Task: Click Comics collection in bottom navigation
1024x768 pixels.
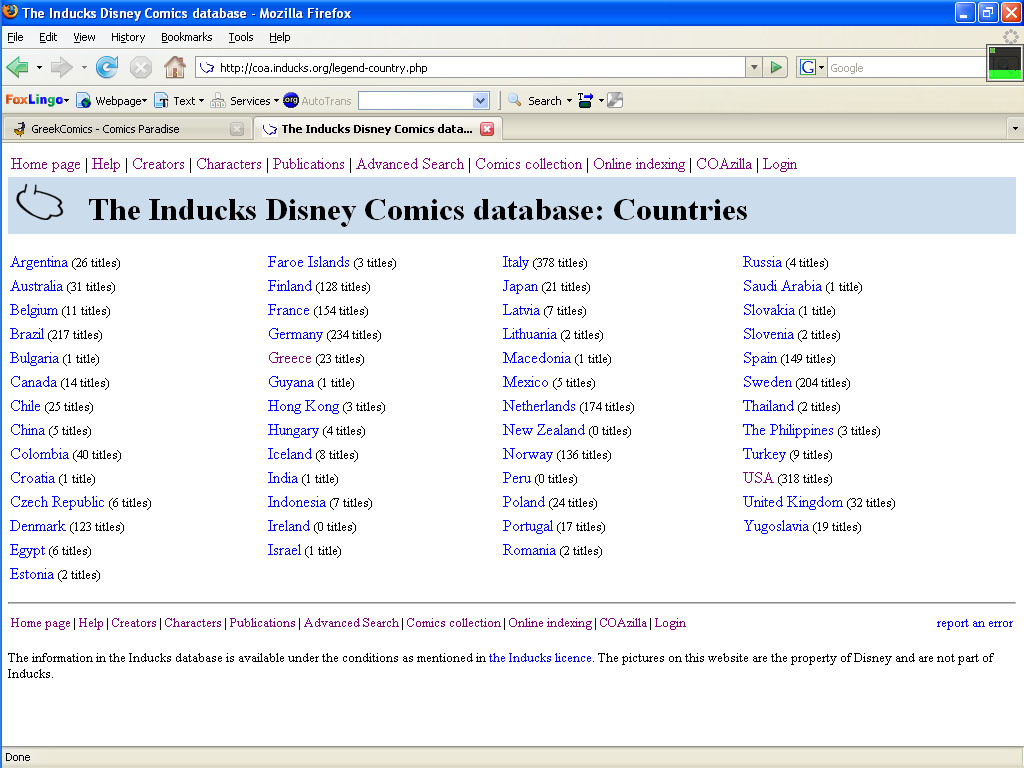Action: (453, 623)
